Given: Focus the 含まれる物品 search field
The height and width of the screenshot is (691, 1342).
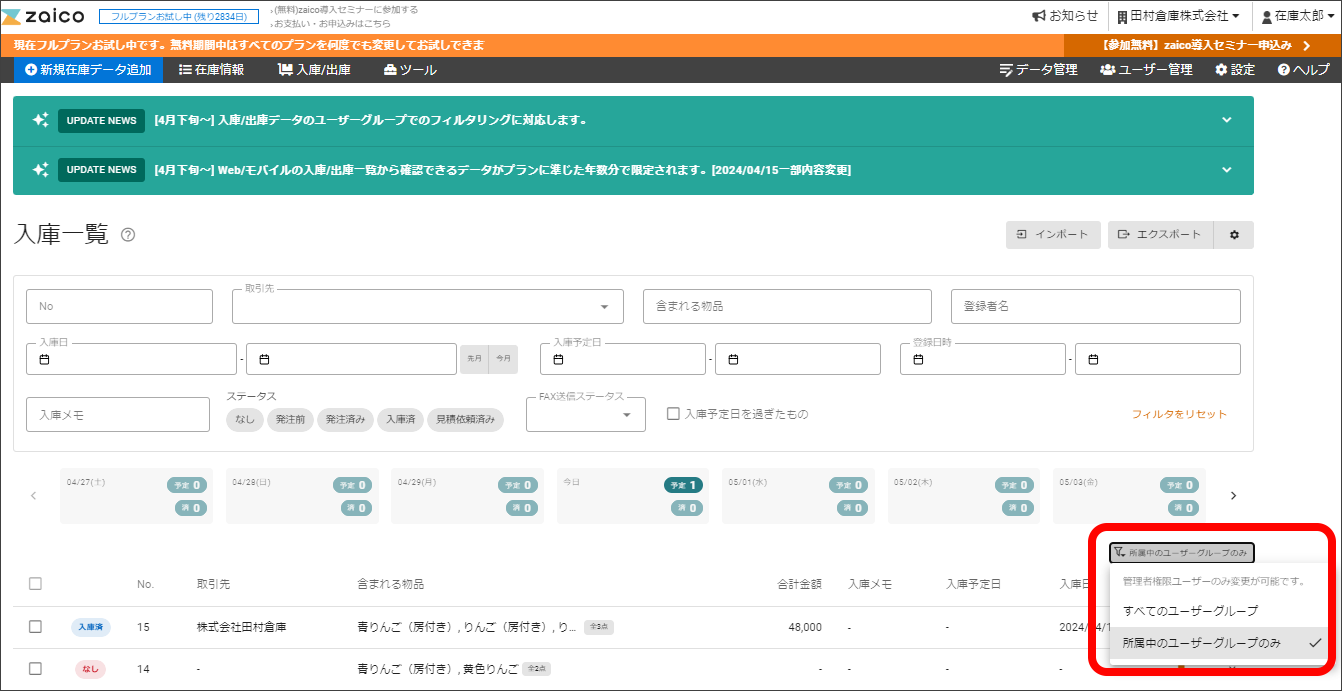Looking at the screenshot, I should coord(787,307).
